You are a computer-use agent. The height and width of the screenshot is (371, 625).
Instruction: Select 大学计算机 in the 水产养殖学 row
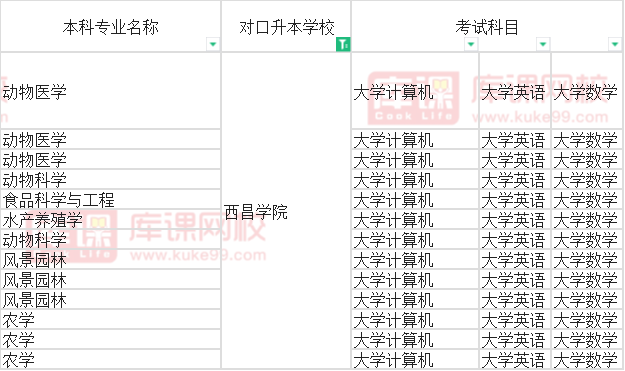tap(415, 219)
